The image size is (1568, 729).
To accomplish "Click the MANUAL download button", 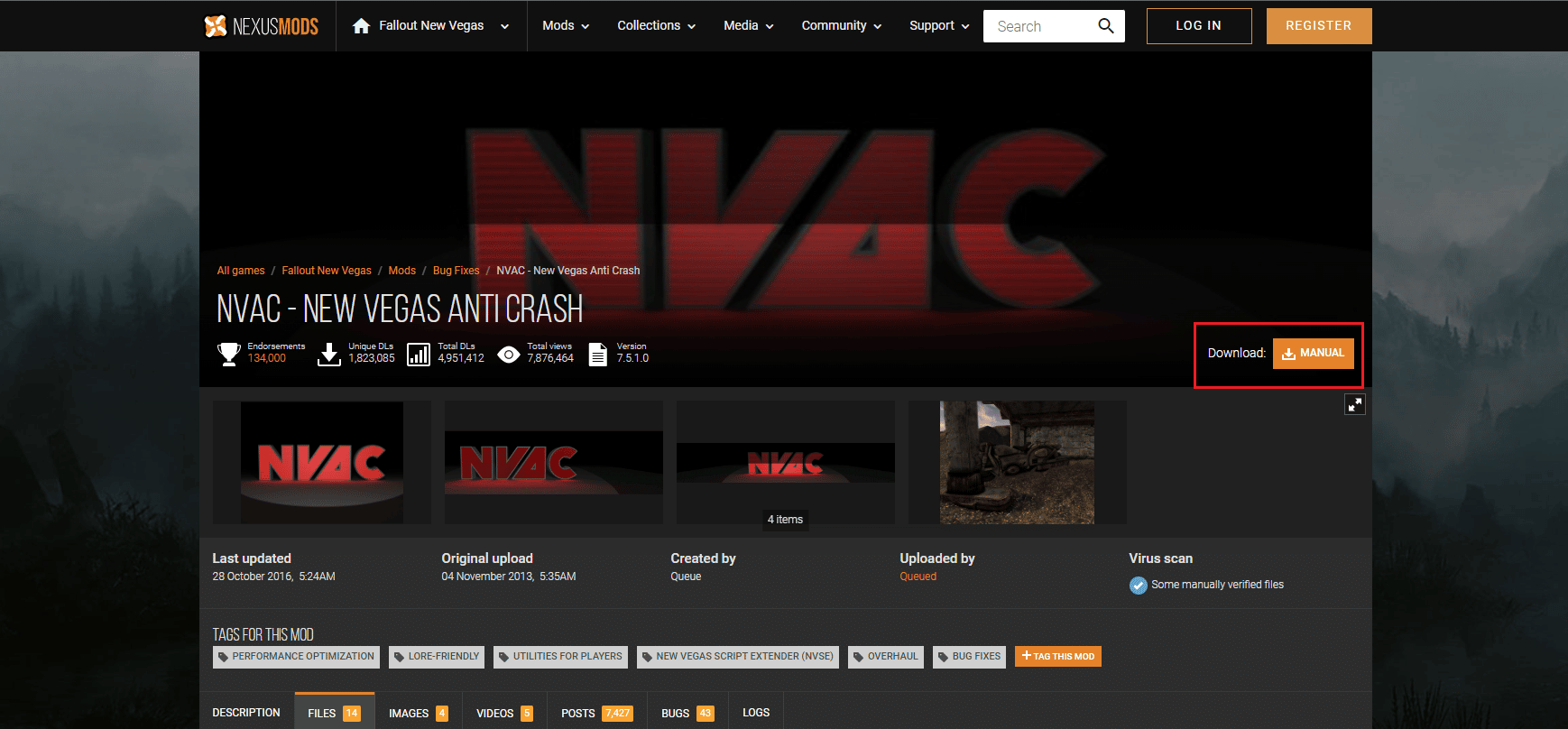I will click(1313, 353).
